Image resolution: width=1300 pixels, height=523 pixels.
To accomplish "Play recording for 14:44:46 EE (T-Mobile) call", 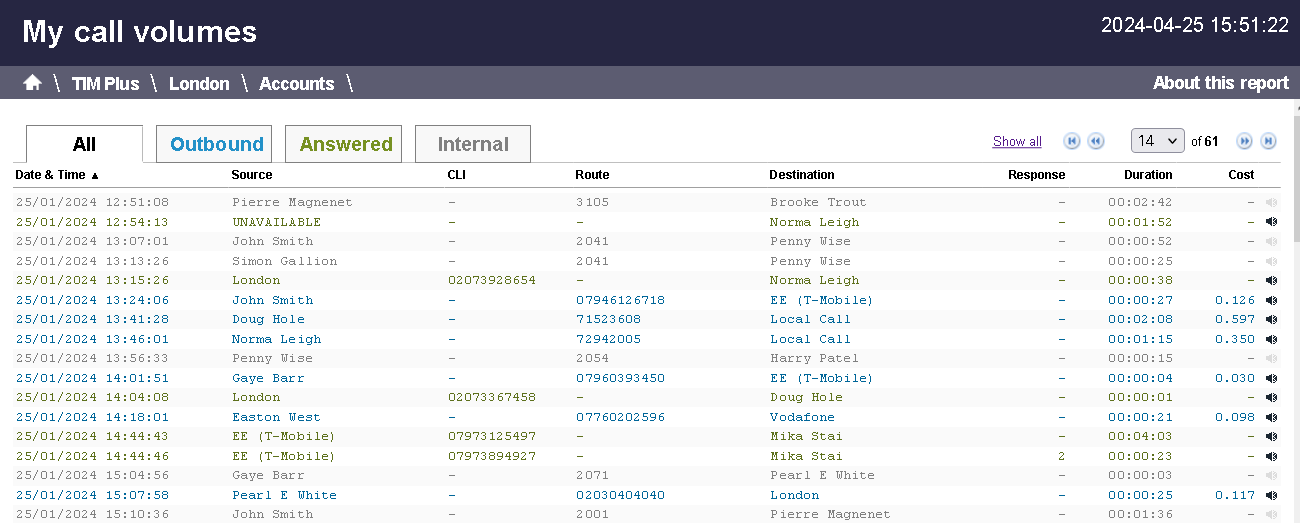I will pyautogui.click(x=1271, y=456).
